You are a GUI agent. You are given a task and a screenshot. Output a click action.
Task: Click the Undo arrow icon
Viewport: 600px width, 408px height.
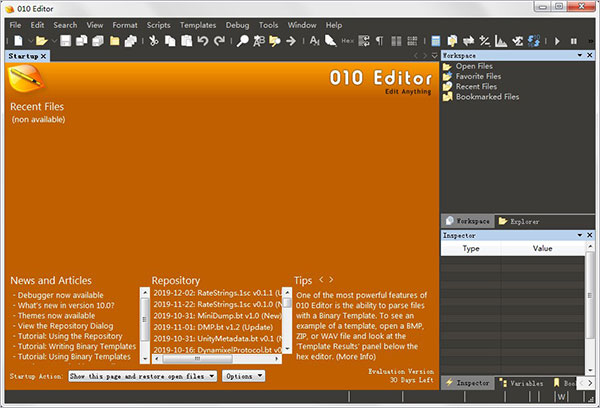[203, 41]
